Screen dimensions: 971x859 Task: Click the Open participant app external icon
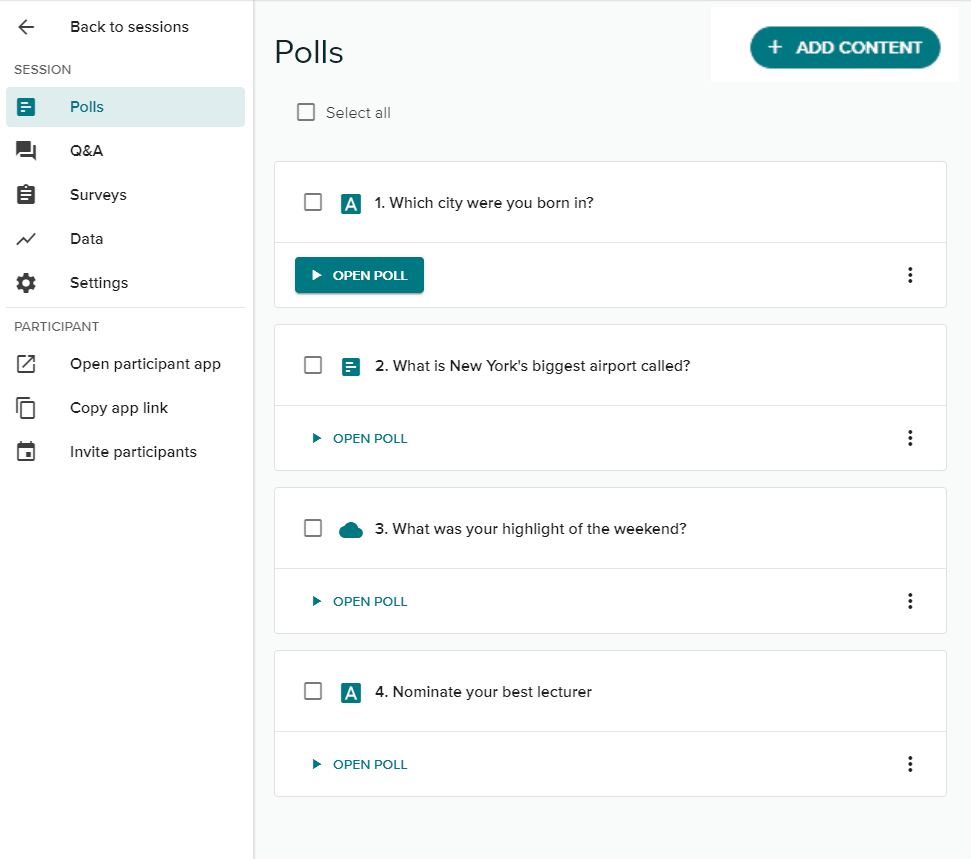point(26,364)
